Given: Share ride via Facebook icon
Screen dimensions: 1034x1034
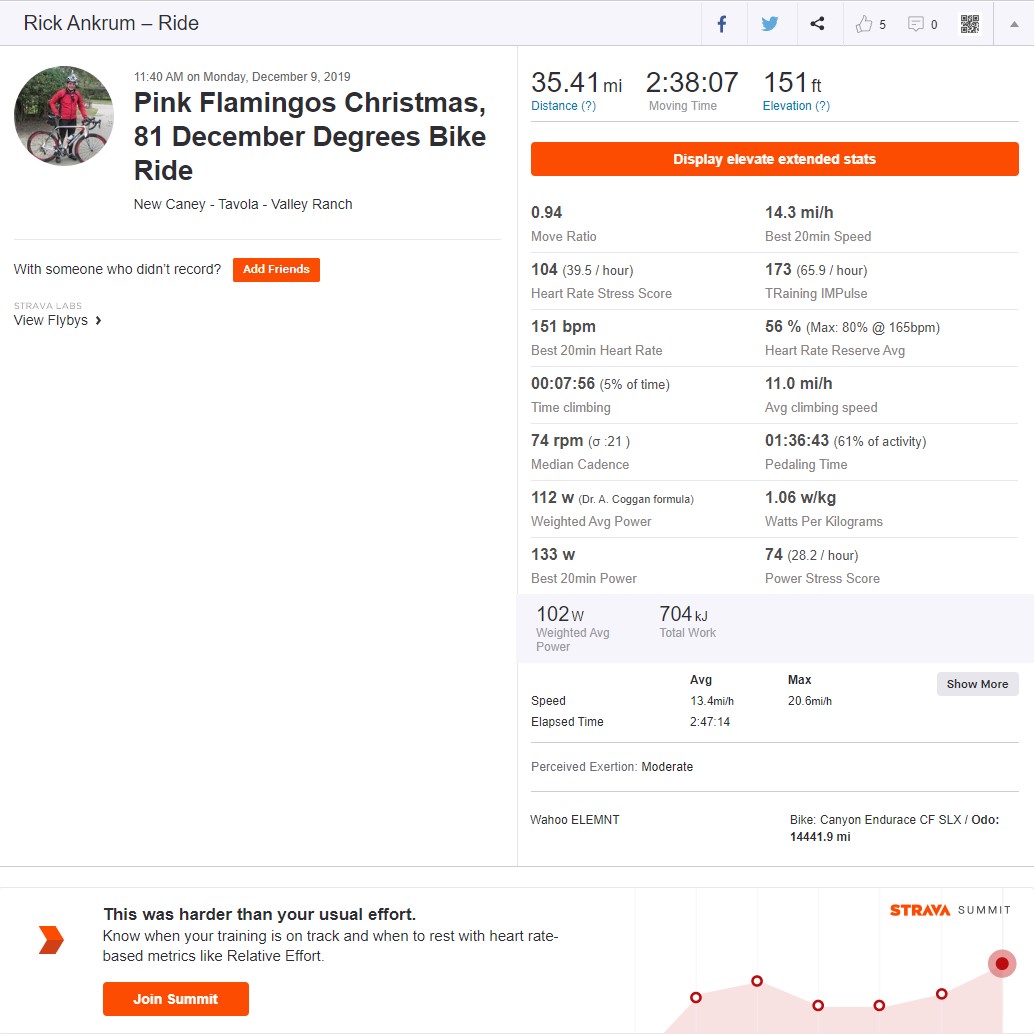Looking at the screenshot, I should coord(722,24).
